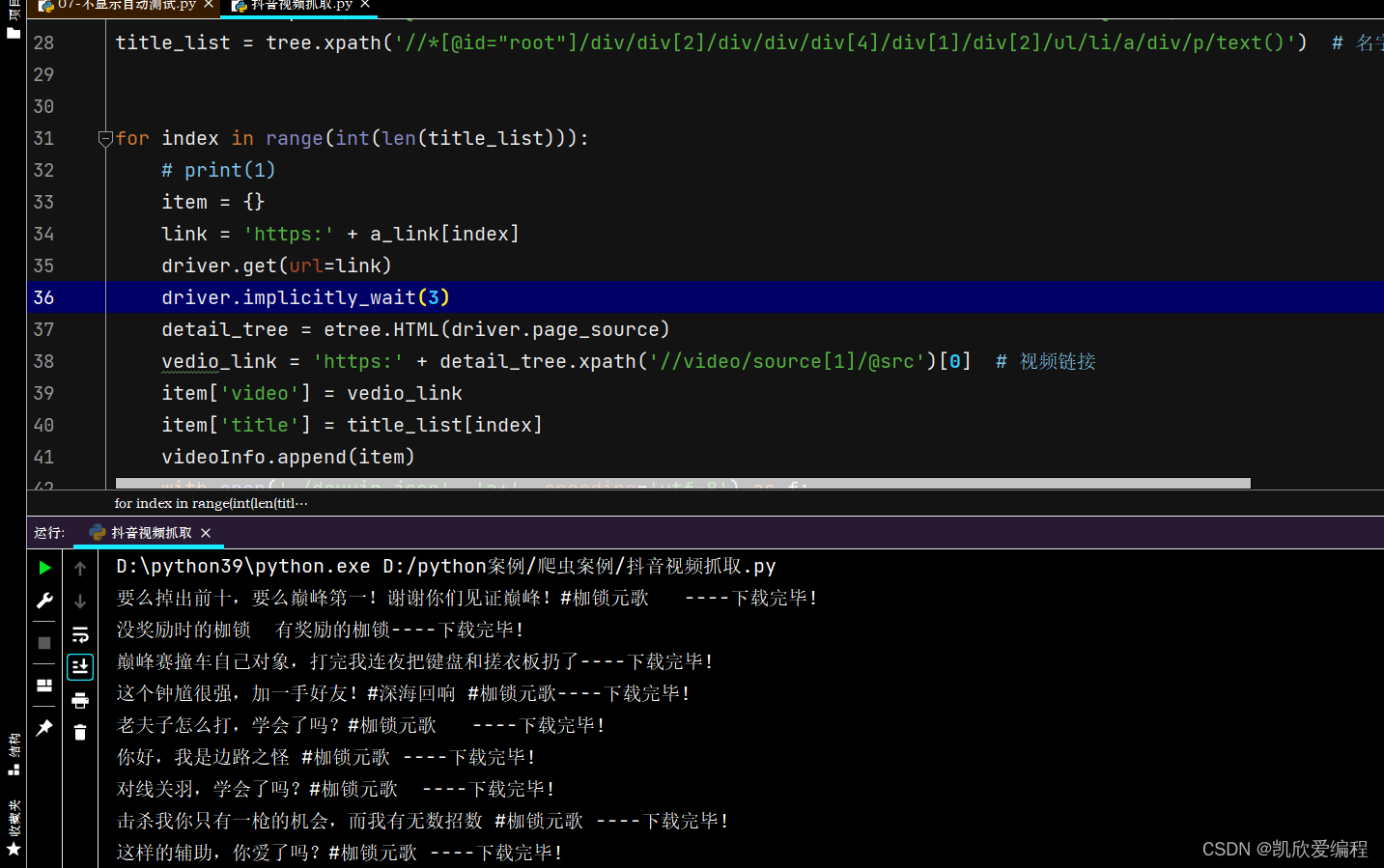Click console line '没奖励时的枷锁'
1384x868 pixels.
click(x=320, y=630)
